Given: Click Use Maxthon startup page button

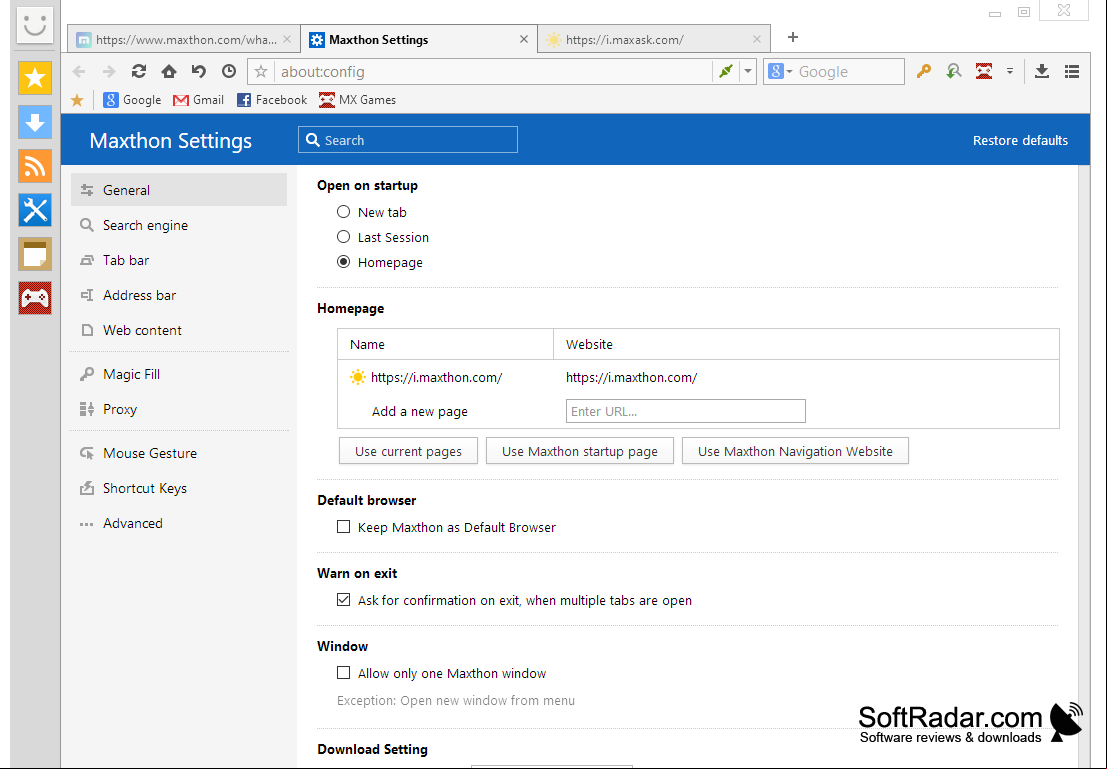Looking at the screenshot, I should click(x=580, y=451).
